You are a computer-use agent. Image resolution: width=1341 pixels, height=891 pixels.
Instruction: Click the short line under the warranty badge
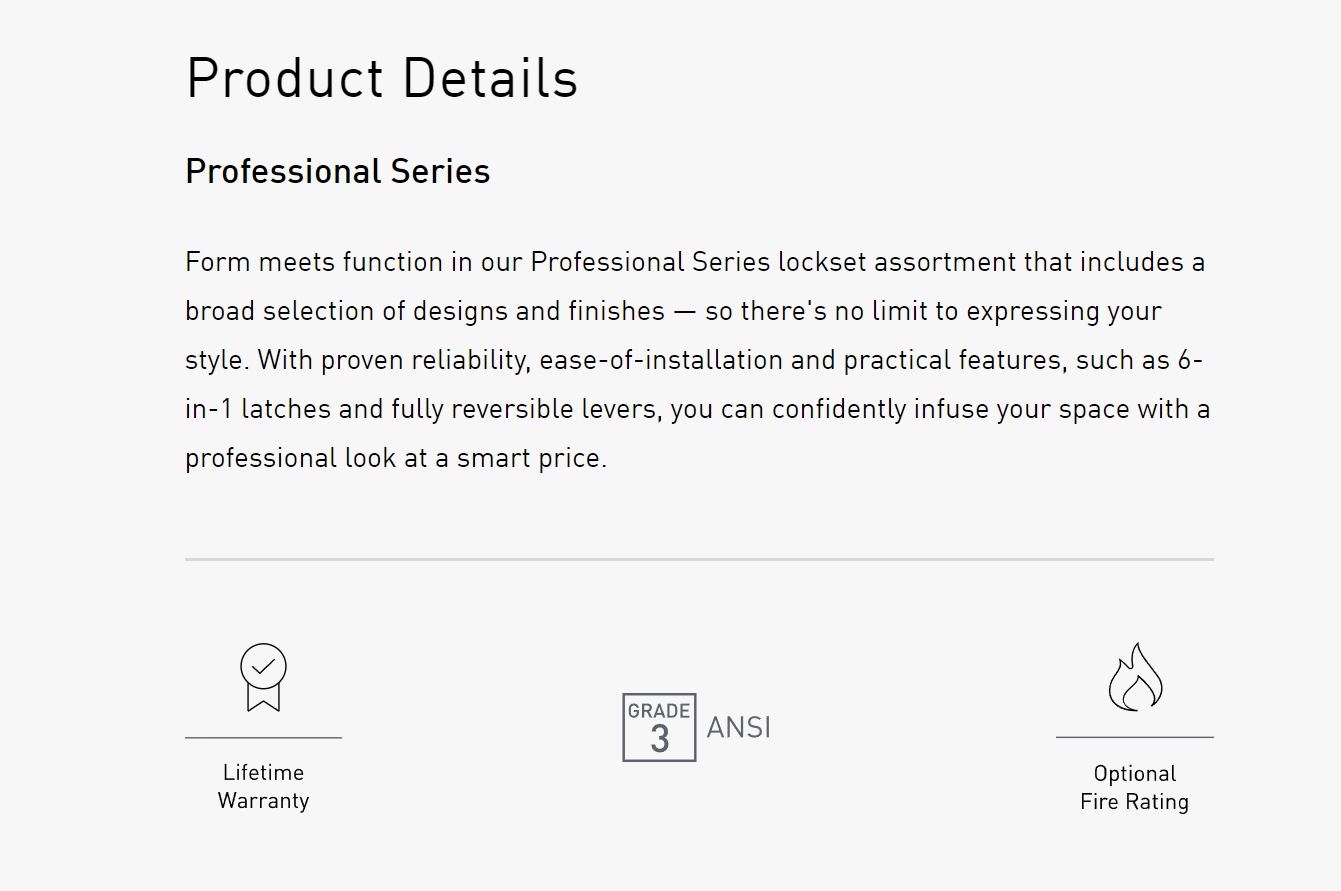pos(263,738)
